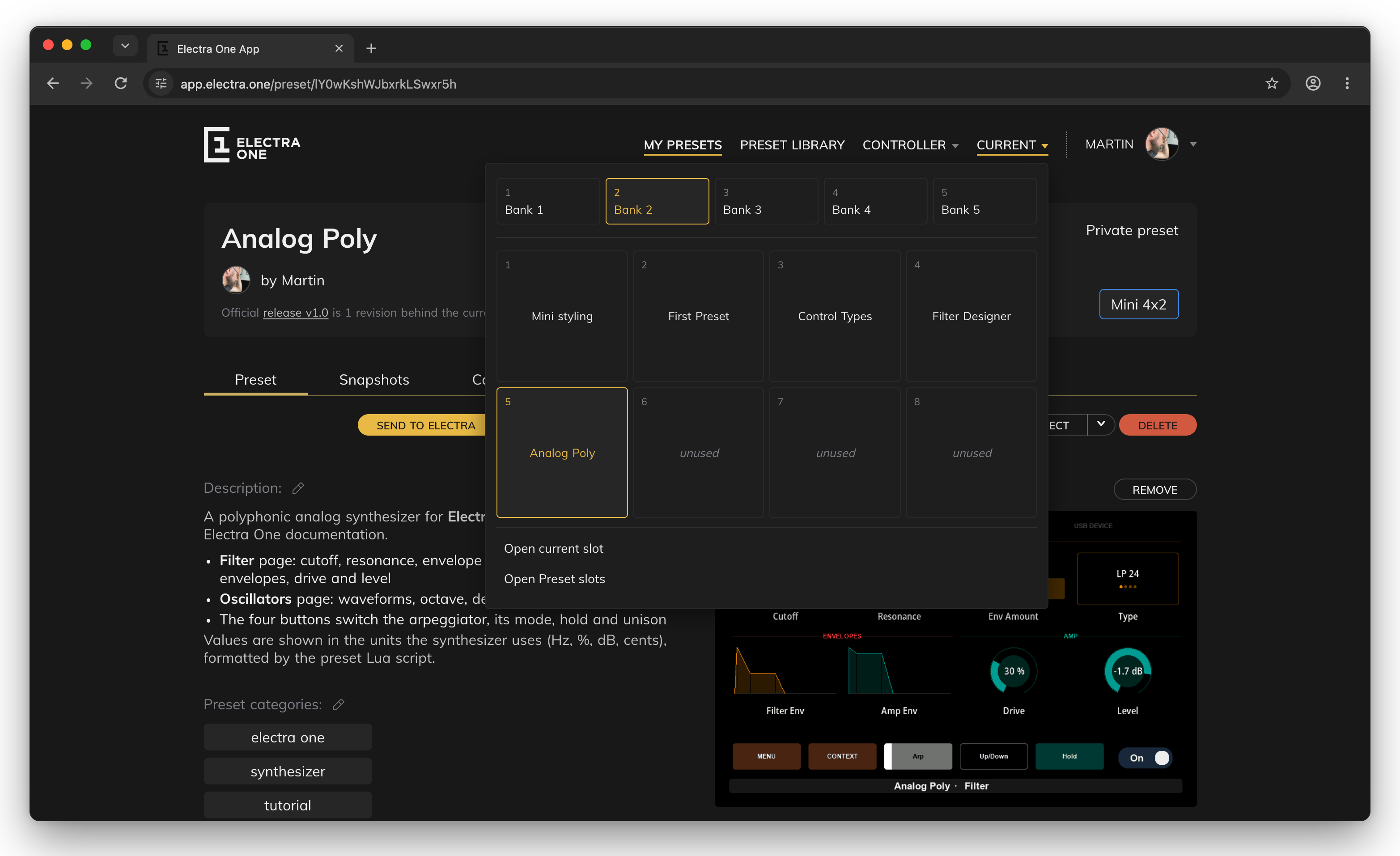Open Chrome three-dot menu

(x=1347, y=84)
